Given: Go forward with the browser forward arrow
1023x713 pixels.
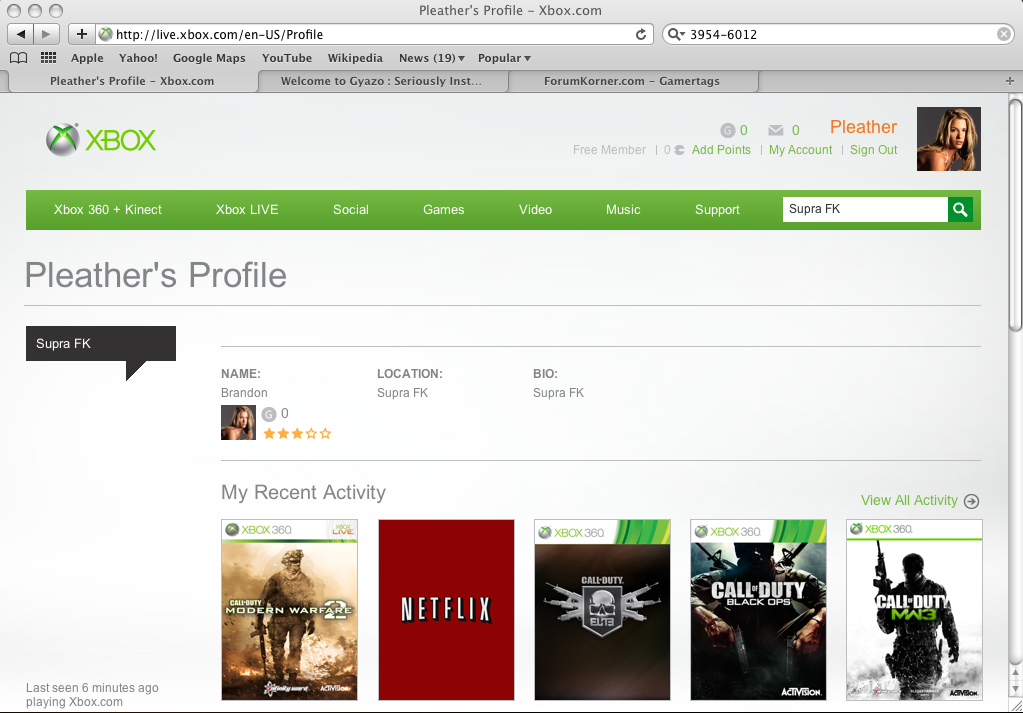Looking at the screenshot, I should point(46,34).
